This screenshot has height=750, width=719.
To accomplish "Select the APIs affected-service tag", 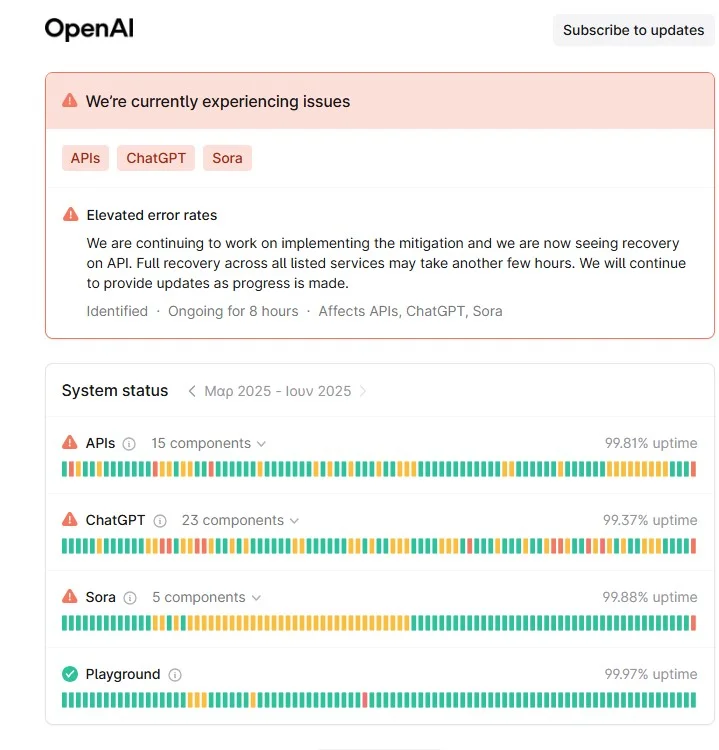I will [x=85, y=158].
